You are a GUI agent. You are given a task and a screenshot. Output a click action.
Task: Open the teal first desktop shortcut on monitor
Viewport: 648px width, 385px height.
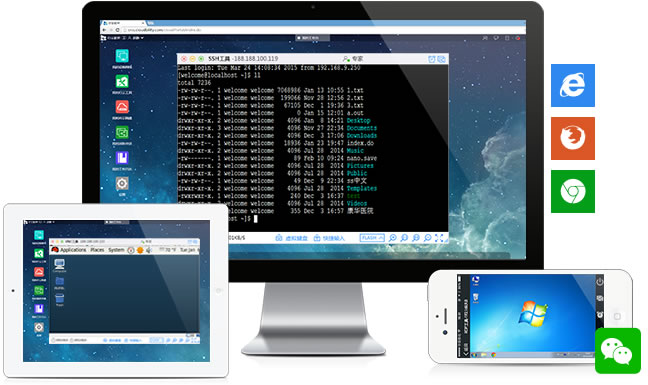coord(122,56)
